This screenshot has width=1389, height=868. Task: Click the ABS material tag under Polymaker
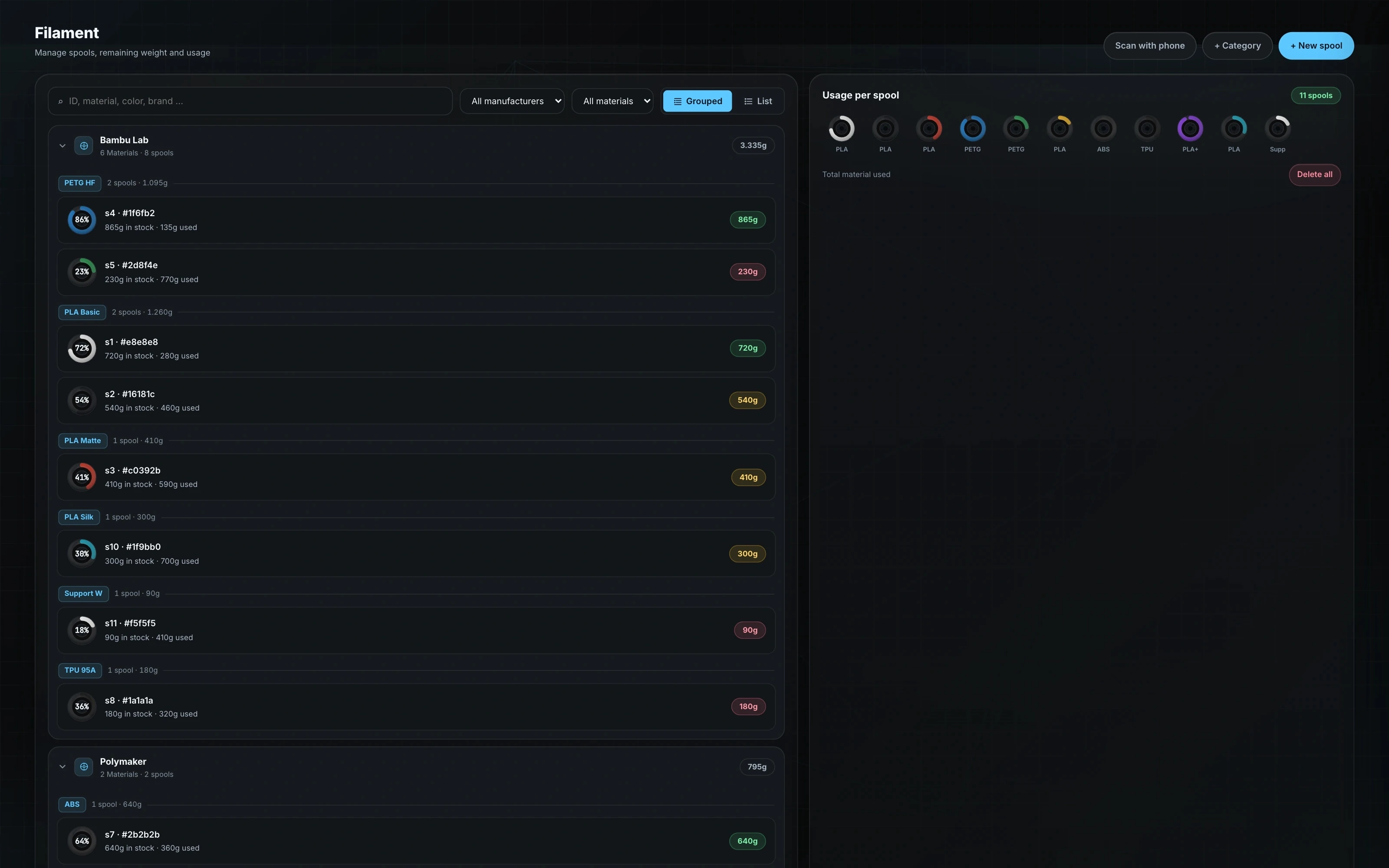(72, 804)
